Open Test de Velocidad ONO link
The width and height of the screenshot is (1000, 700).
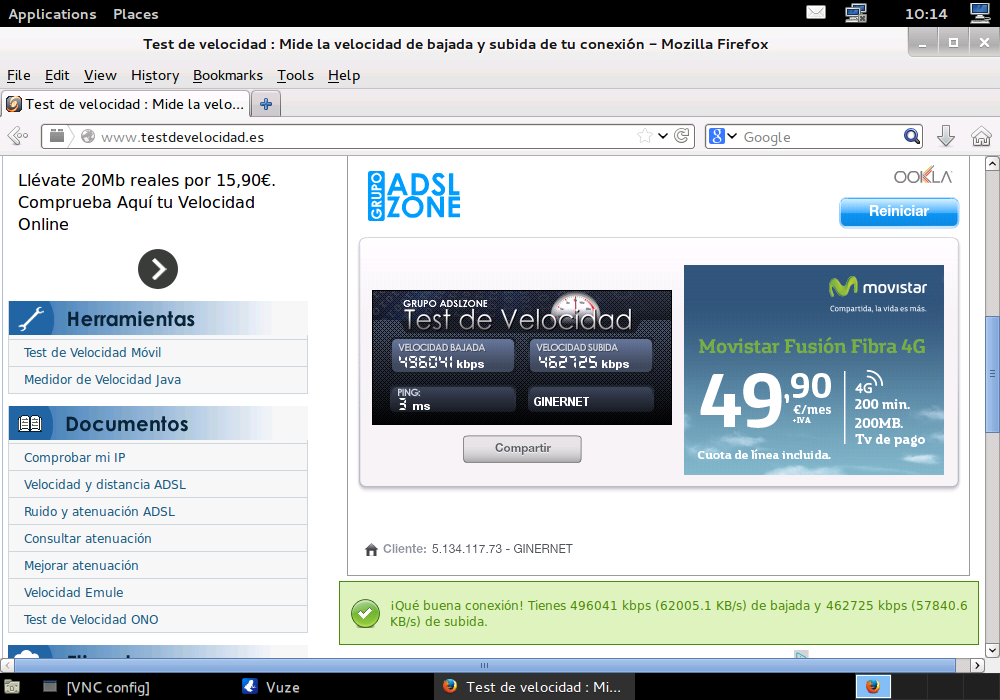coord(91,619)
